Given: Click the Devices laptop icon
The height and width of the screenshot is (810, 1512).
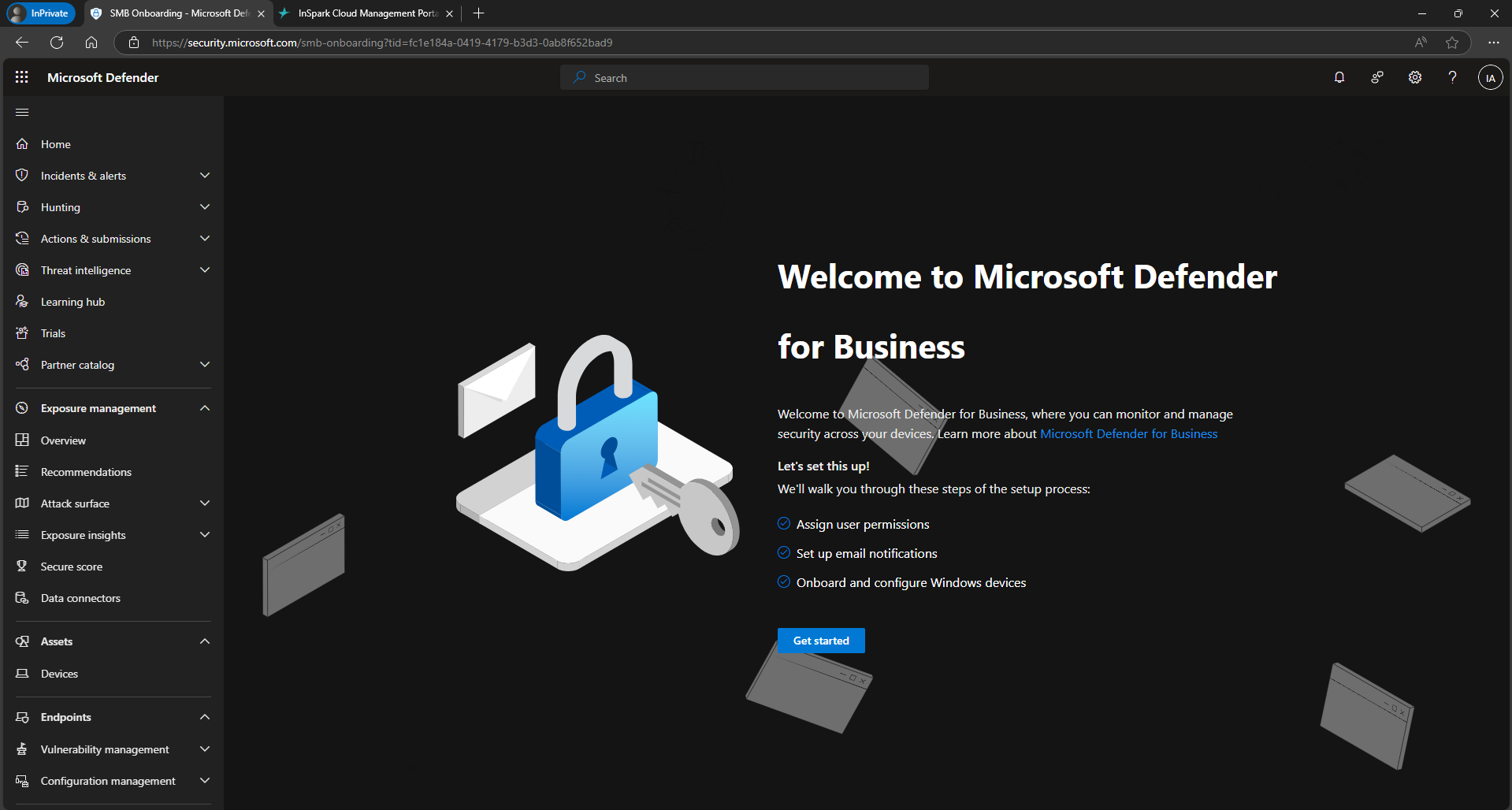Looking at the screenshot, I should tap(22, 673).
